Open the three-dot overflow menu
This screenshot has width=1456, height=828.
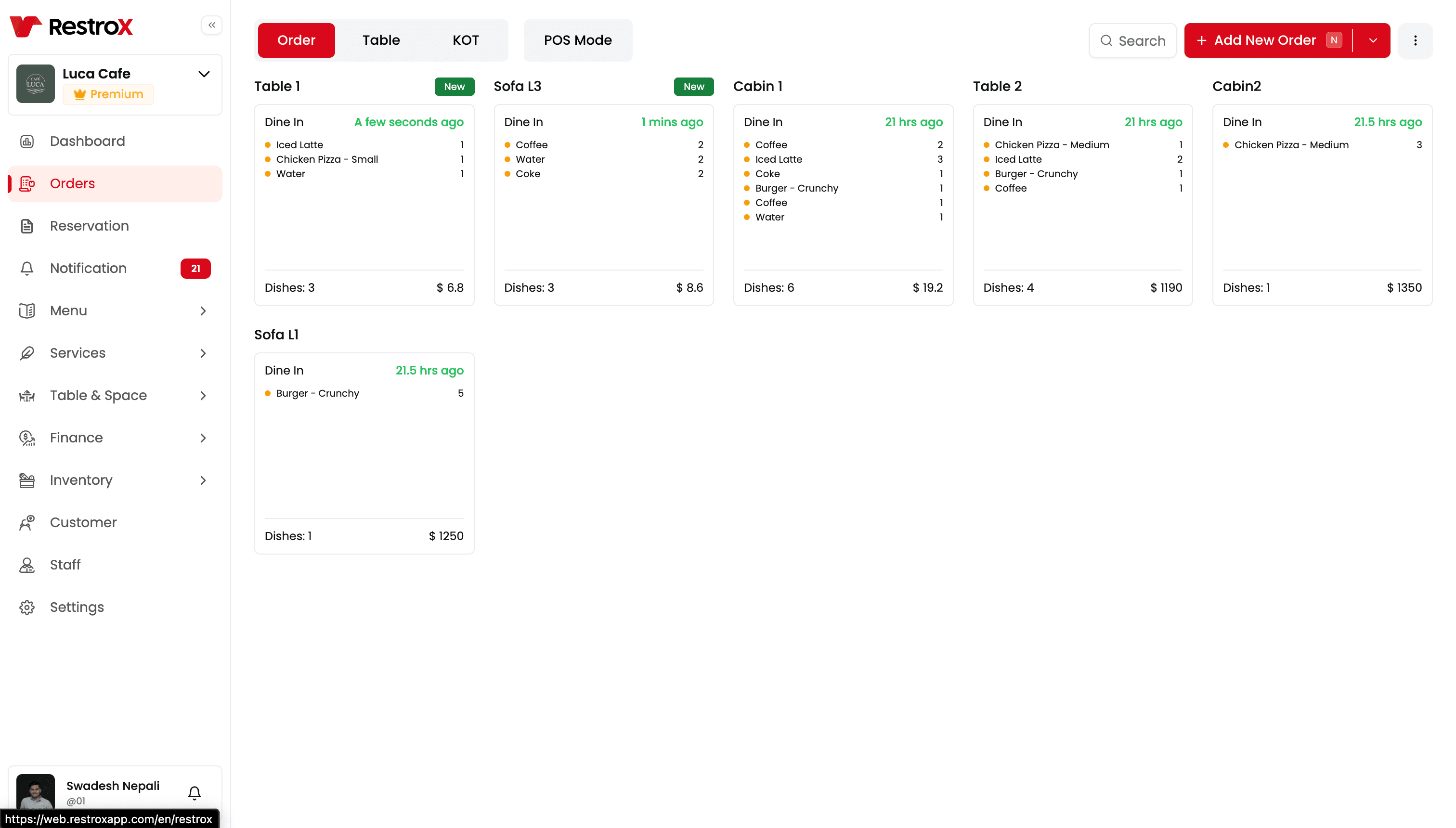coord(1416,40)
